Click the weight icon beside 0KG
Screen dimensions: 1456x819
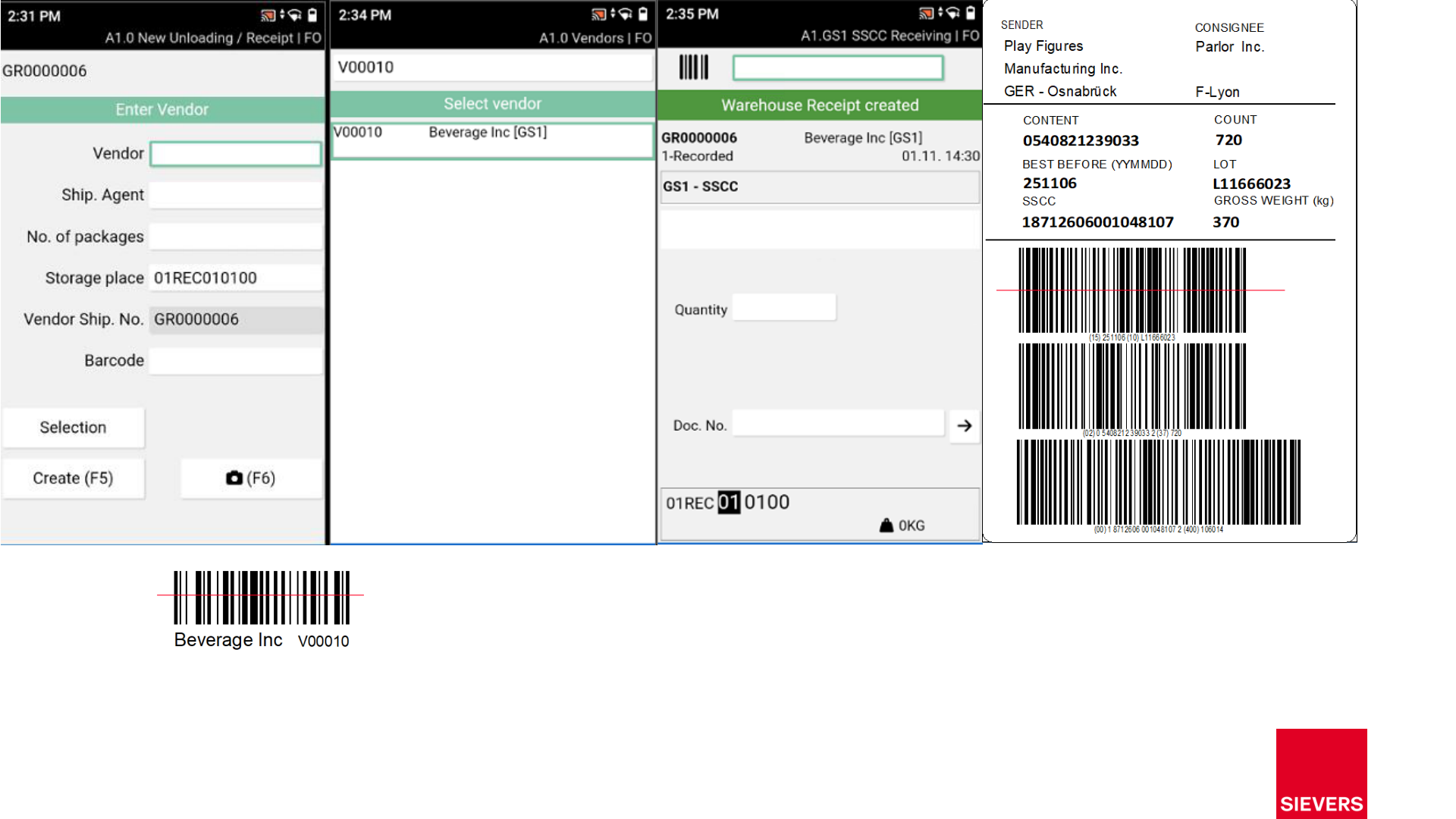886,526
